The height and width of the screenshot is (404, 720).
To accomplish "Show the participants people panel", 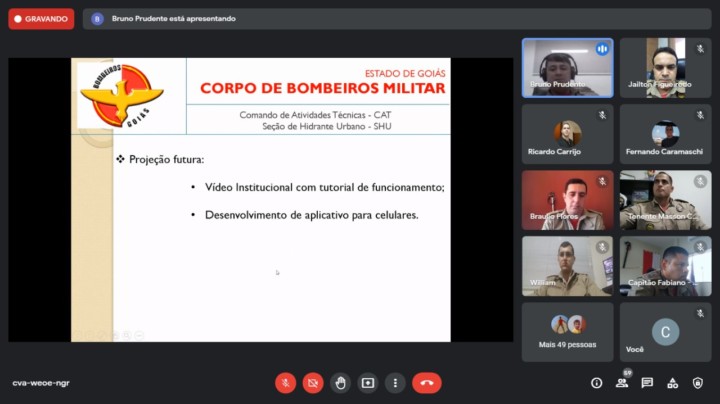I will point(622,383).
